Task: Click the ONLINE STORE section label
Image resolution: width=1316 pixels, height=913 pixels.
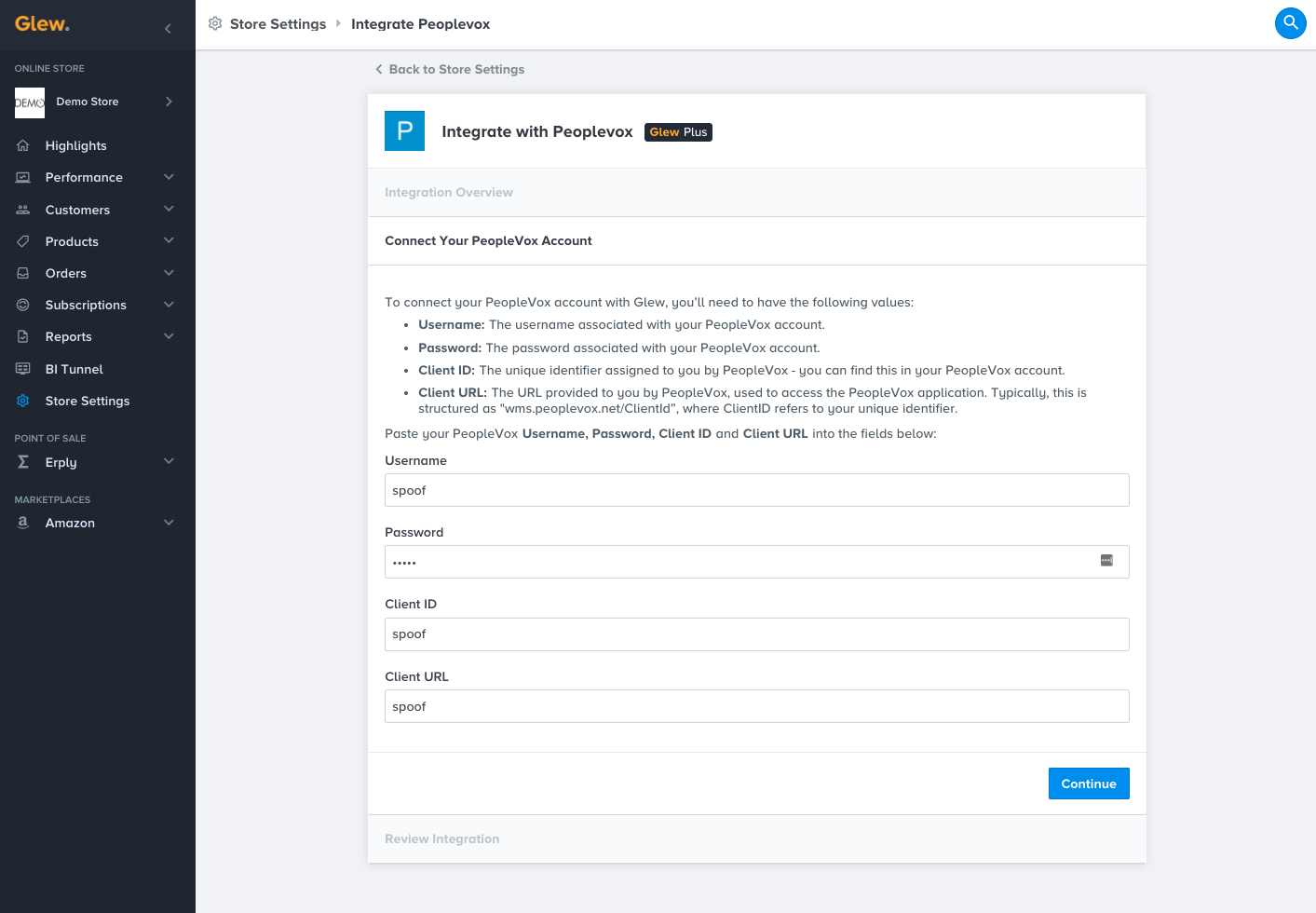Action: (49, 69)
